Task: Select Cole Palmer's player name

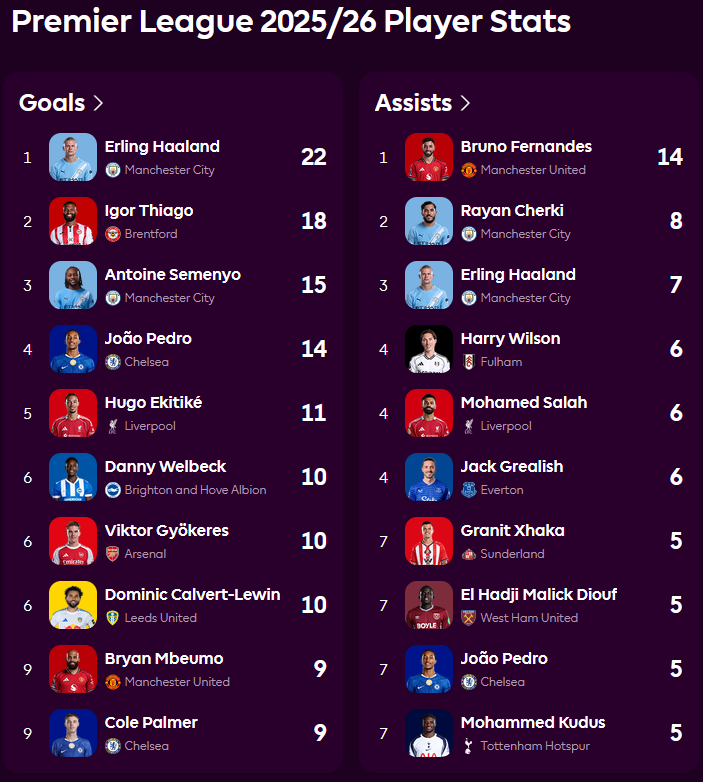Action: 151,723
